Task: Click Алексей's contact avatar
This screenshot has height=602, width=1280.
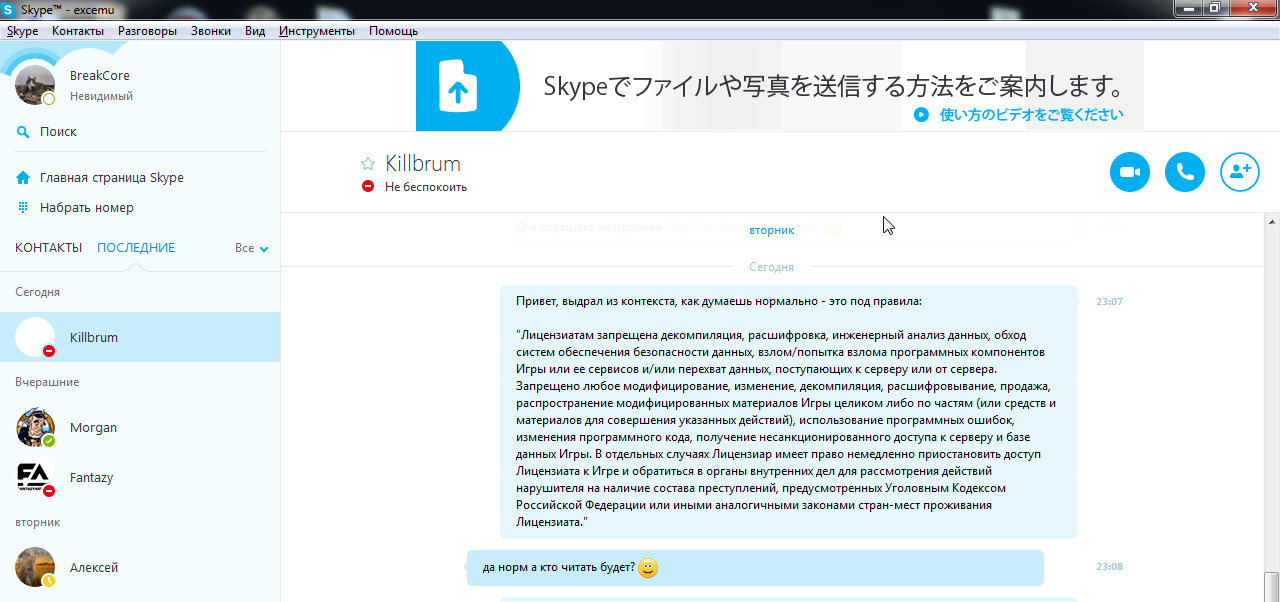Action: 35,567
